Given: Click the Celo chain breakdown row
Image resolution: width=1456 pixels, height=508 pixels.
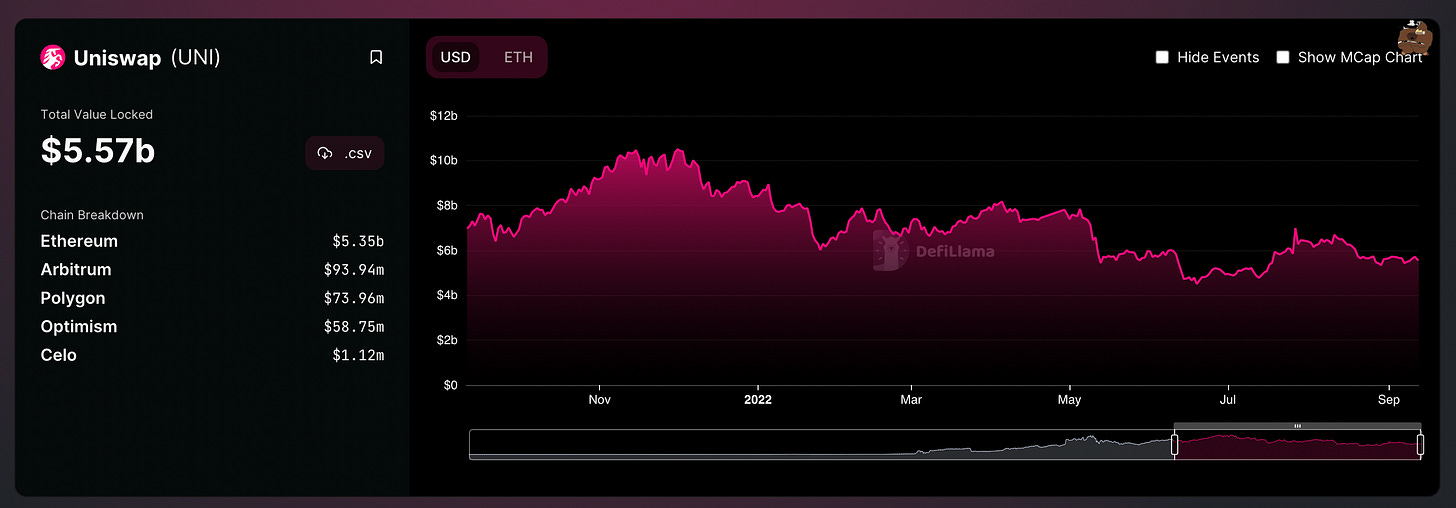Looking at the screenshot, I should coord(212,355).
